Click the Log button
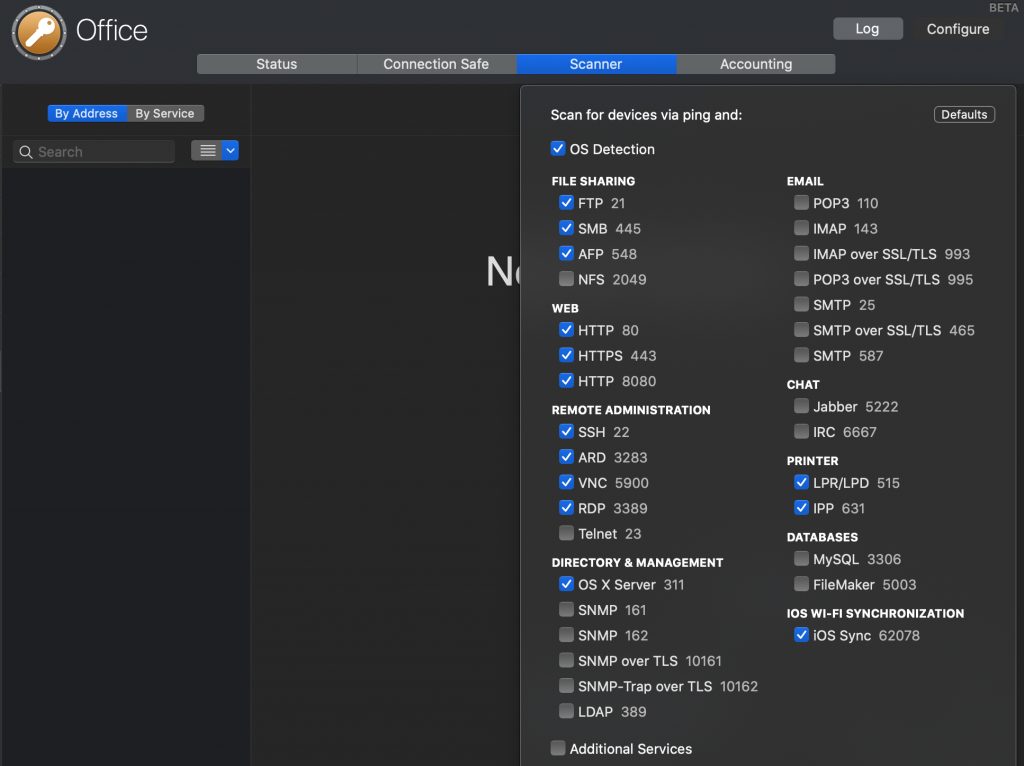The width and height of the screenshot is (1024, 766). click(x=867, y=29)
